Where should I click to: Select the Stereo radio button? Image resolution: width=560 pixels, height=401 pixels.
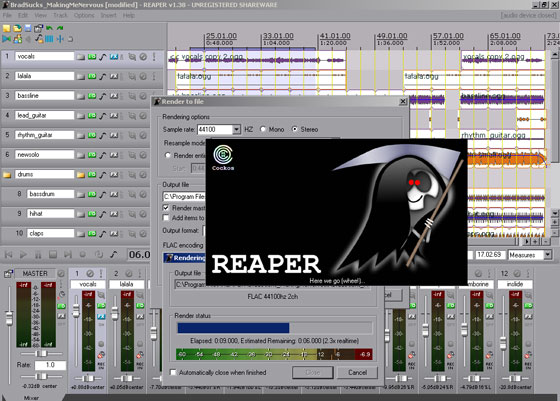click(295, 129)
